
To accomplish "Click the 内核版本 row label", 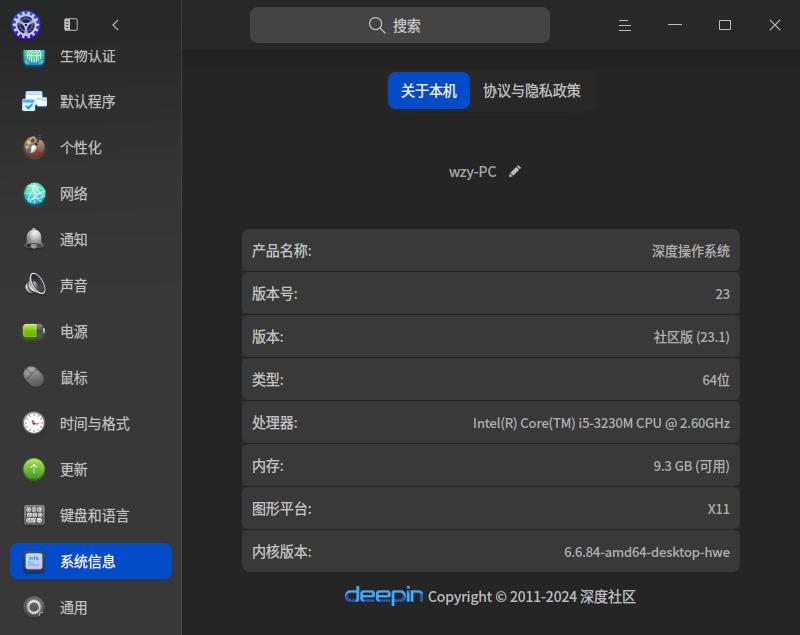I will click(282, 551).
